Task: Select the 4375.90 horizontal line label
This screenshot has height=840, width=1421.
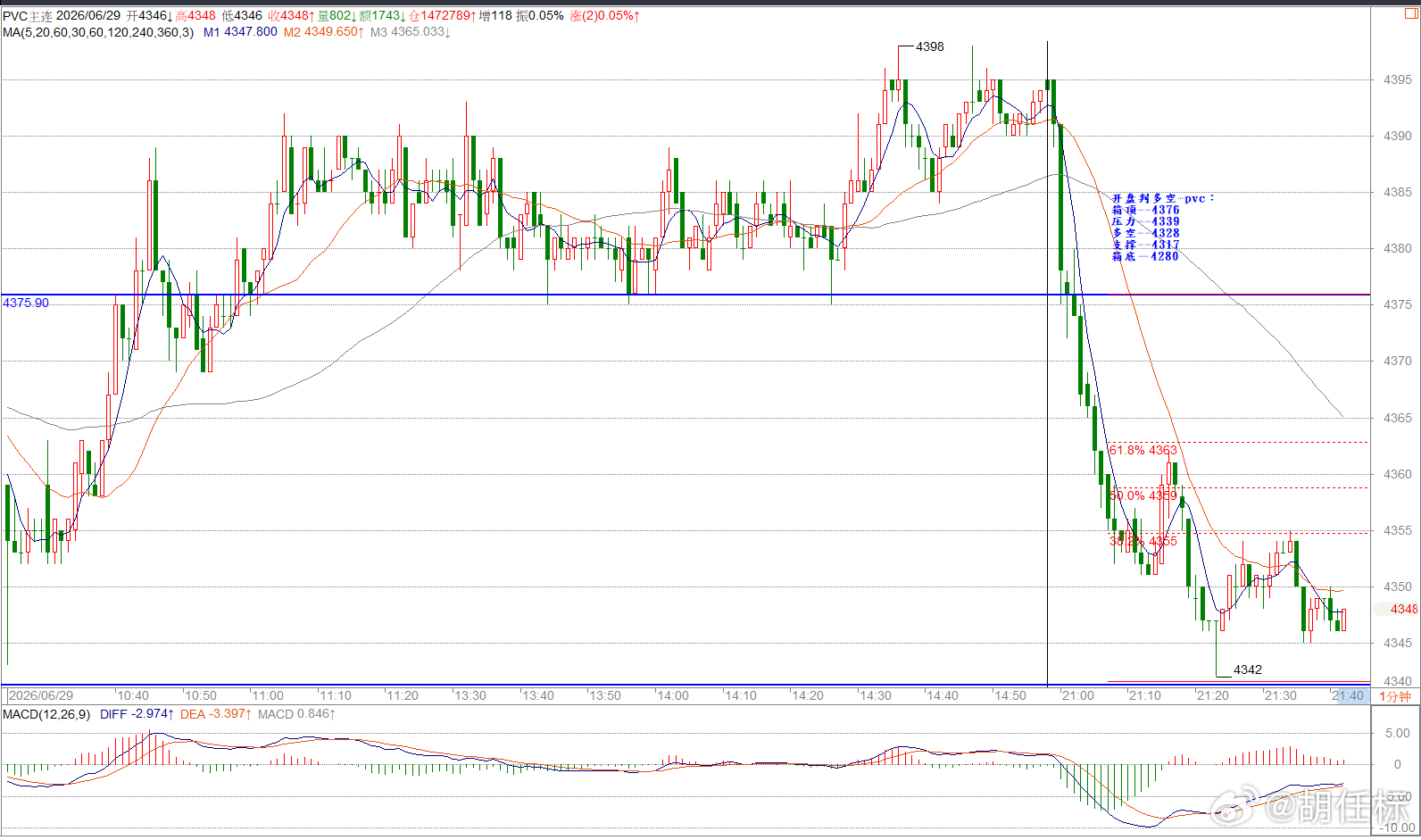Action: (26, 303)
